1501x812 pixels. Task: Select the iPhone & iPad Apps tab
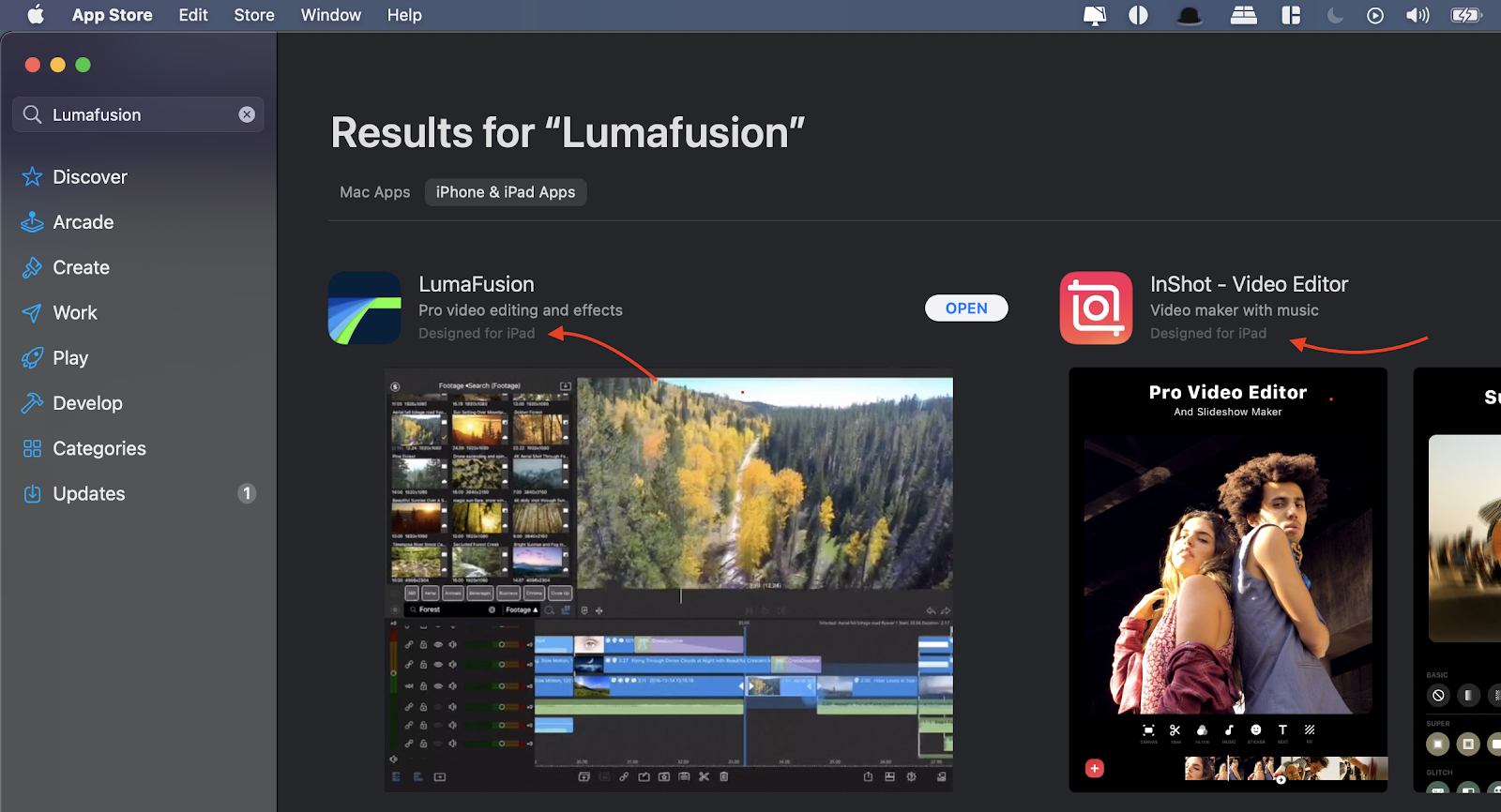[x=506, y=192]
